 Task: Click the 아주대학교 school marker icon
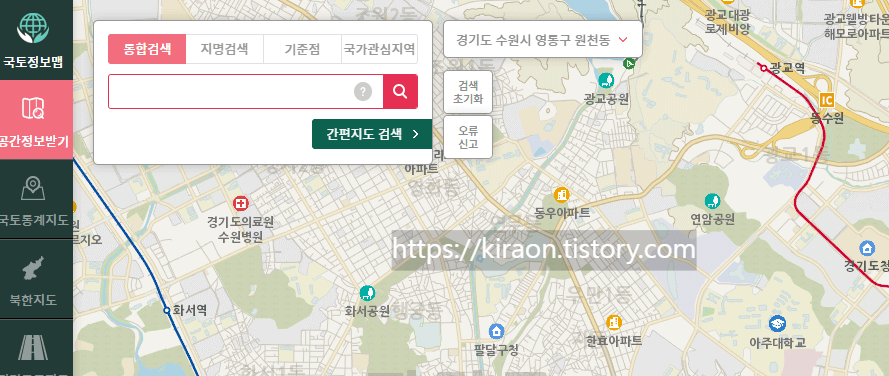pos(777,324)
